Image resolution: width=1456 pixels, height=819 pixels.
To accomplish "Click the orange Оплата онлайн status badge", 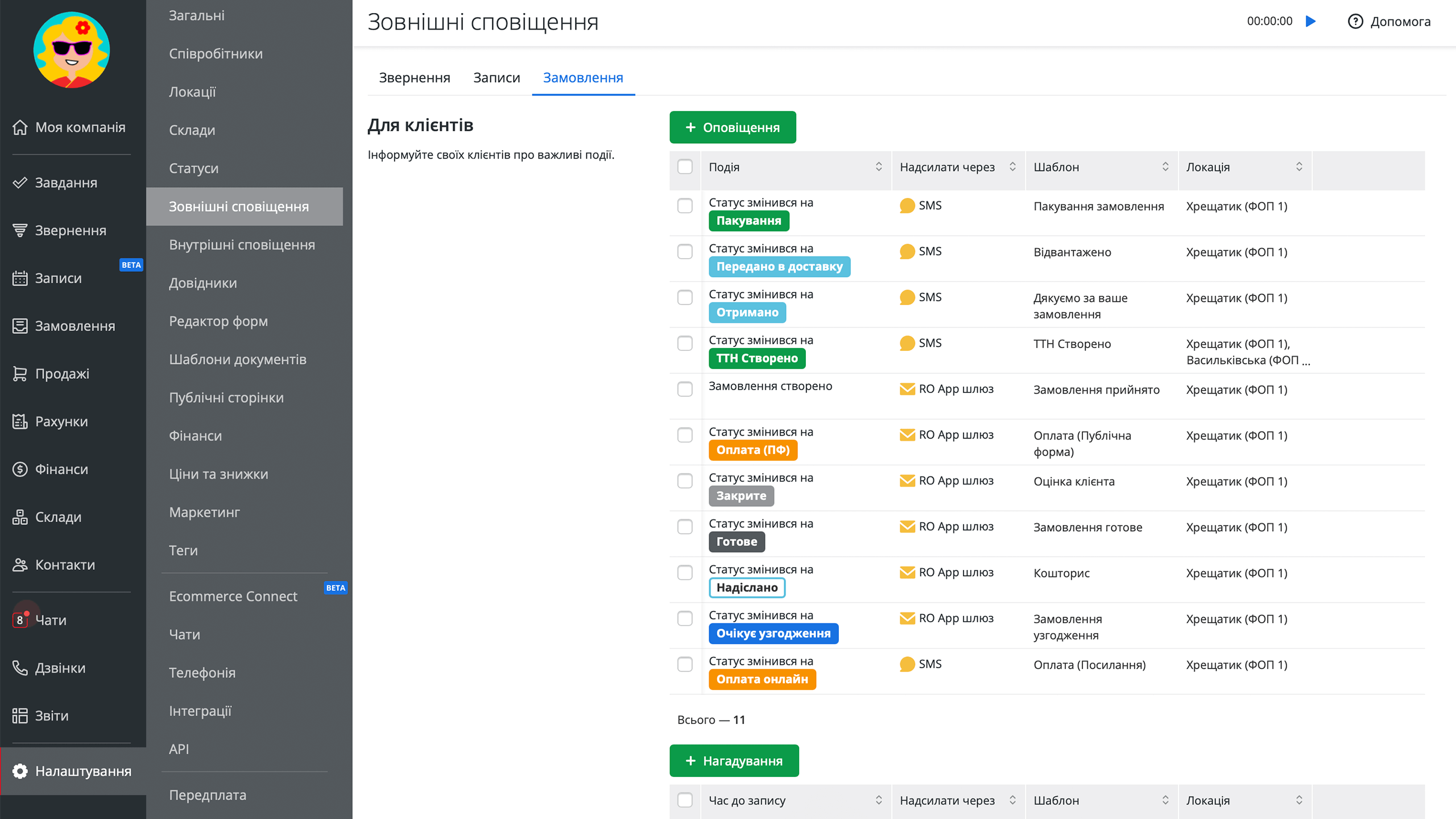I will click(762, 679).
